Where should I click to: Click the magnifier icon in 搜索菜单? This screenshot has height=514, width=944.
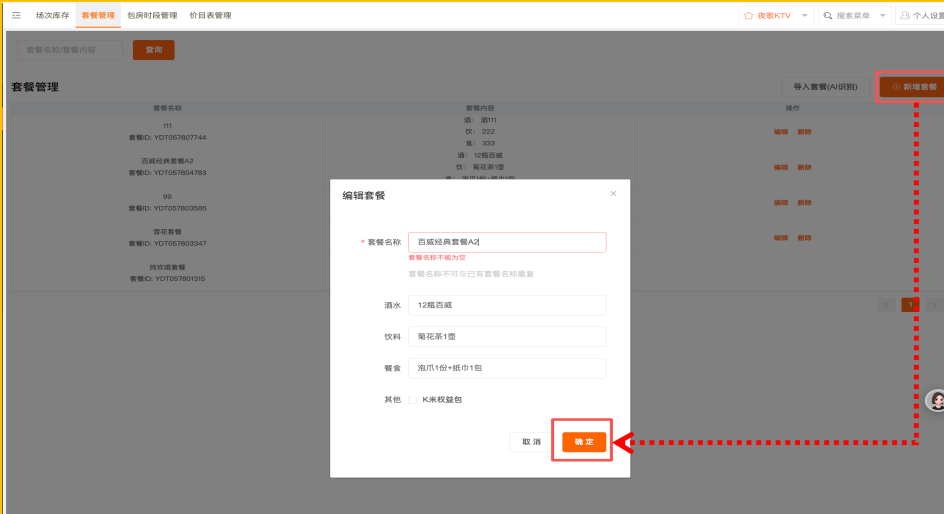[828, 15]
